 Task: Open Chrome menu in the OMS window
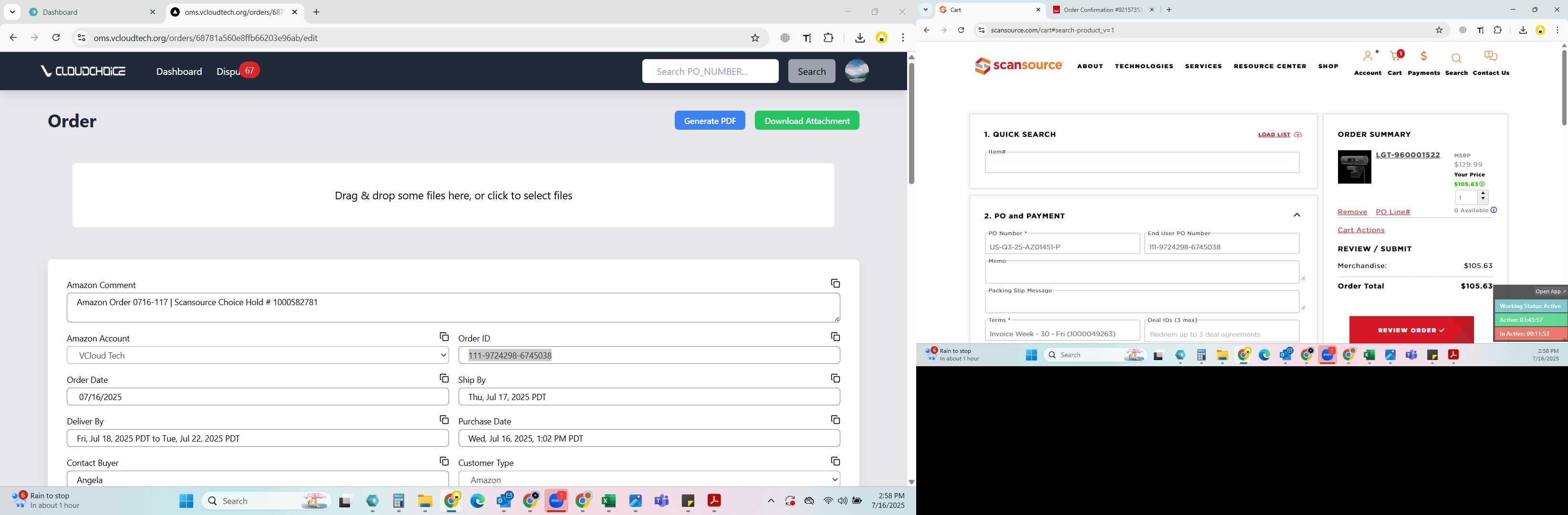click(903, 38)
